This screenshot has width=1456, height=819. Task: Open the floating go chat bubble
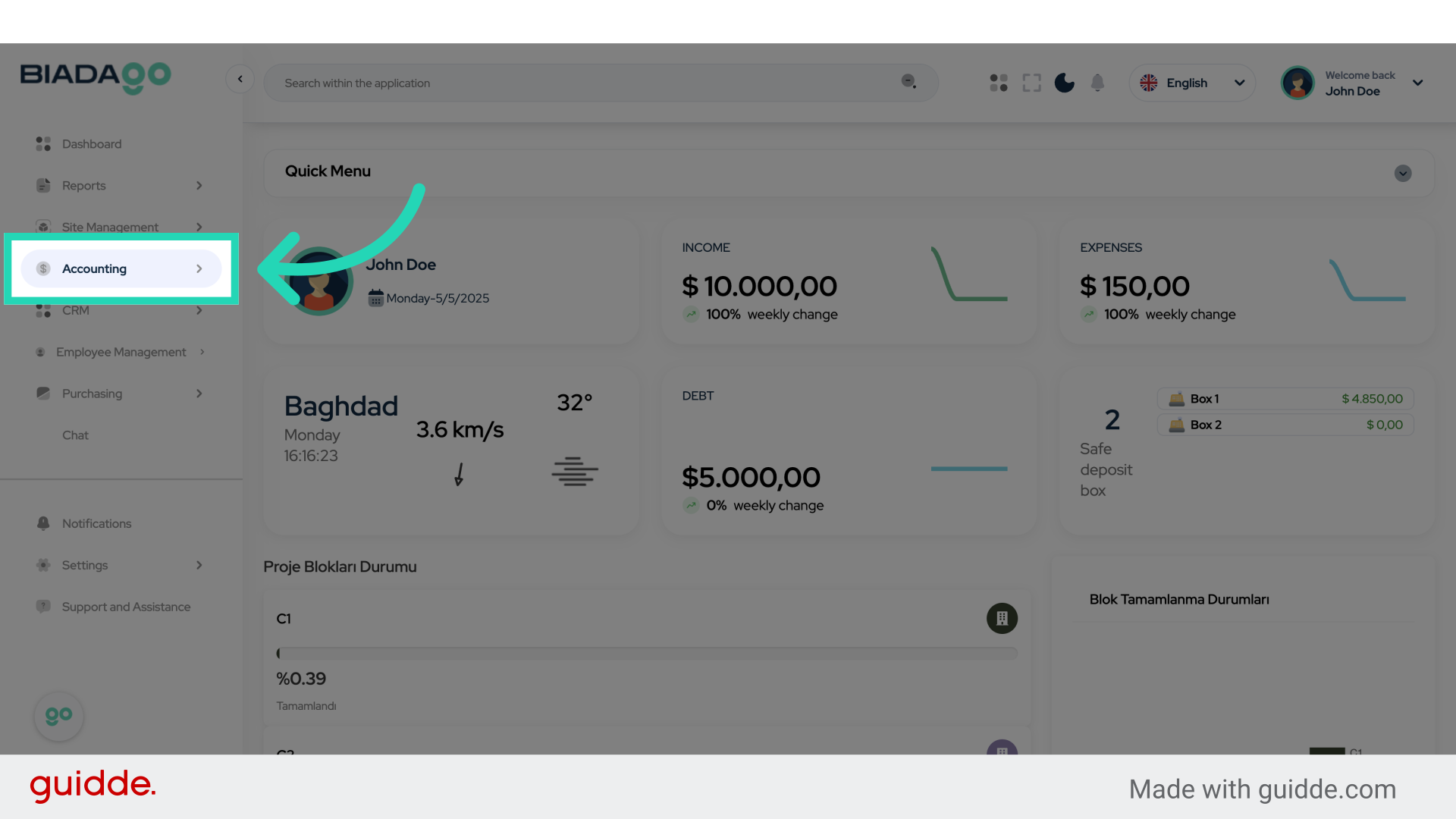coord(58,716)
